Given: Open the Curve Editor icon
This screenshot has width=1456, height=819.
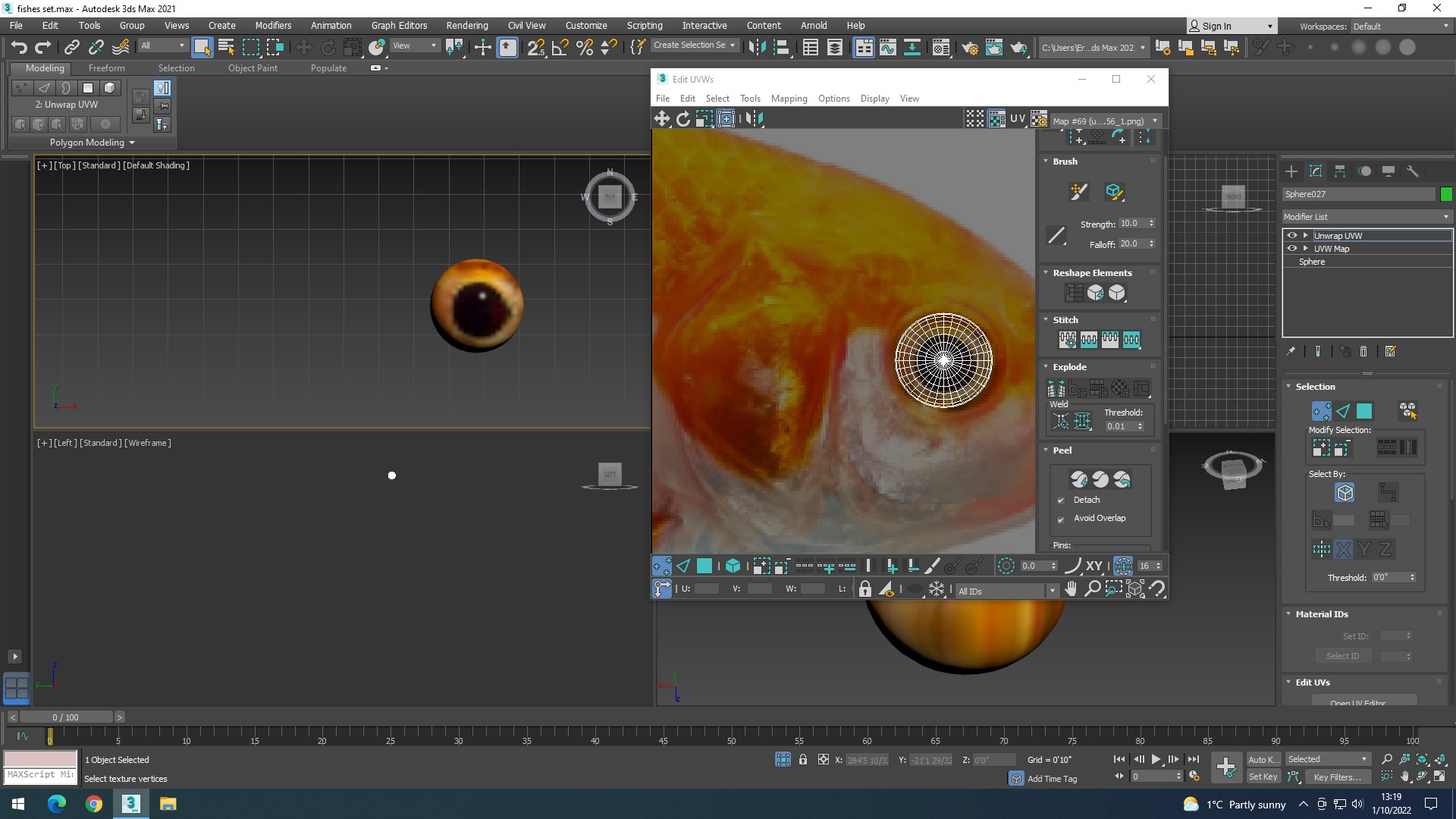Looking at the screenshot, I should tap(888, 47).
